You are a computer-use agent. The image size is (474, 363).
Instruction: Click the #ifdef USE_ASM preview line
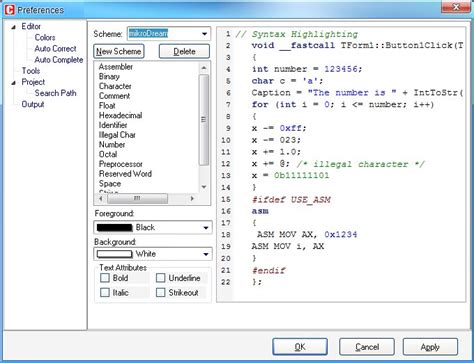291,199
